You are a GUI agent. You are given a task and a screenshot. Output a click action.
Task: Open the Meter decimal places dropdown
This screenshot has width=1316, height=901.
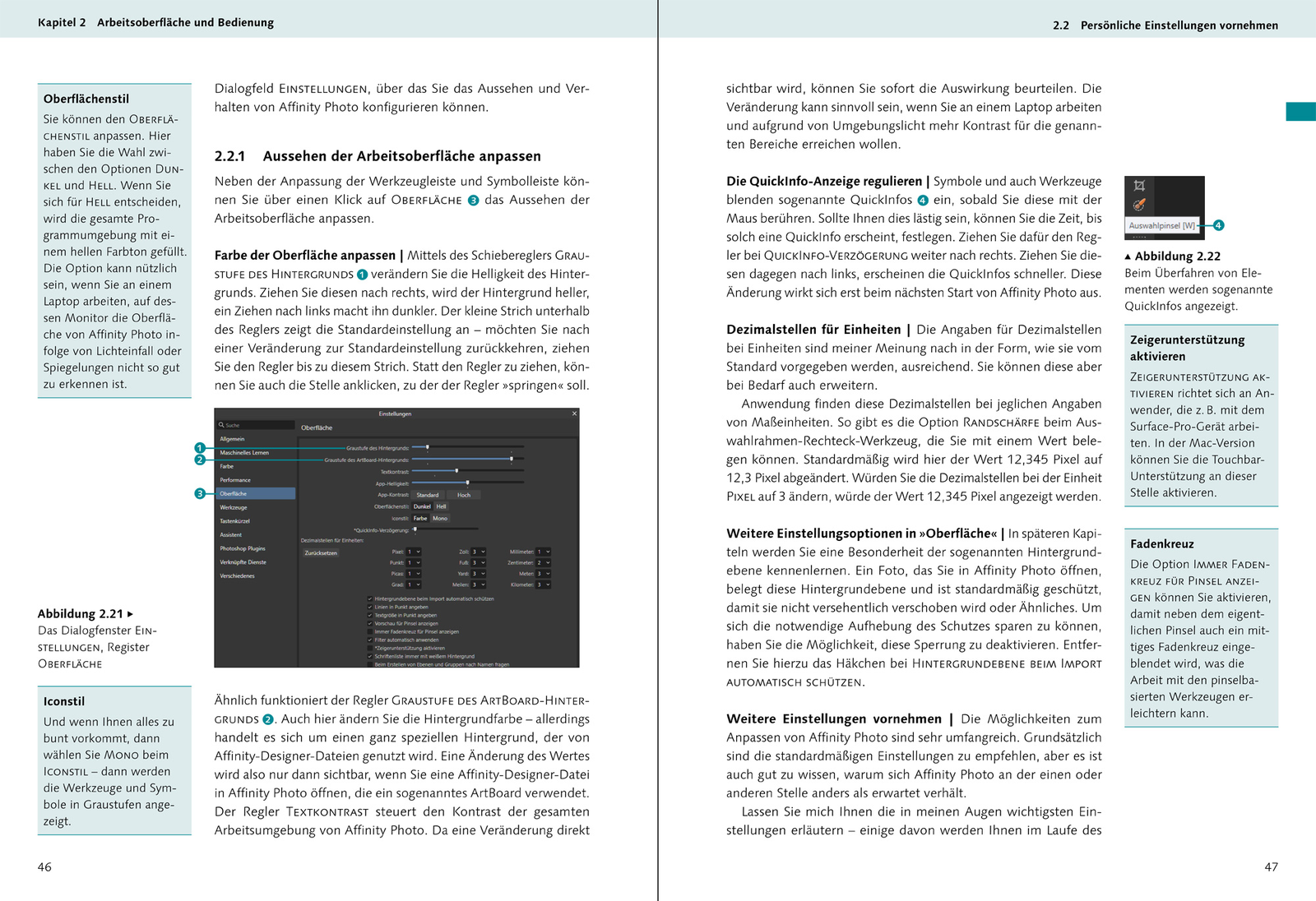[x=544, y=573]
